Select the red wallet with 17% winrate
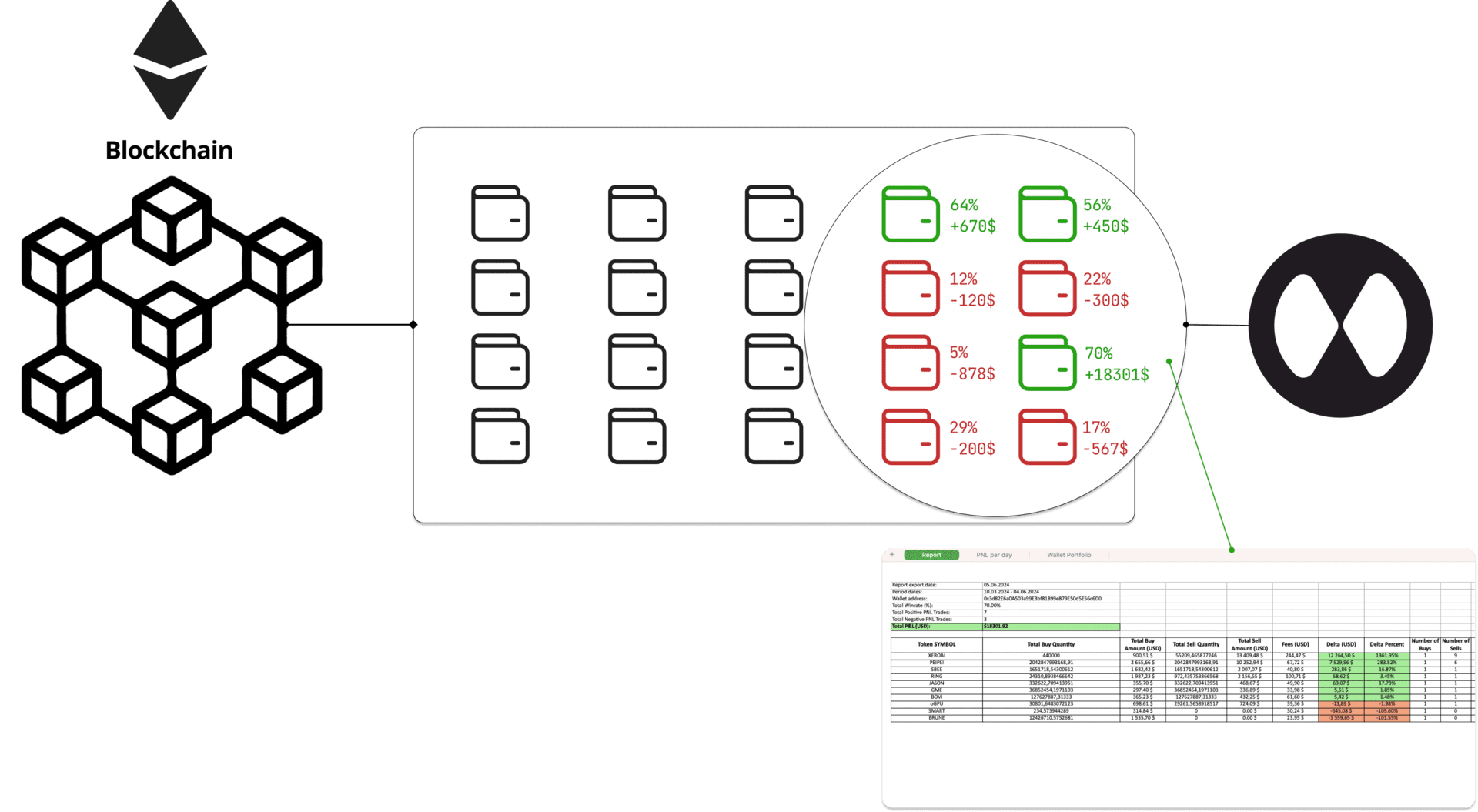Image resolution: width=1478 pixels, height=812 pixels. (1047, 436)
